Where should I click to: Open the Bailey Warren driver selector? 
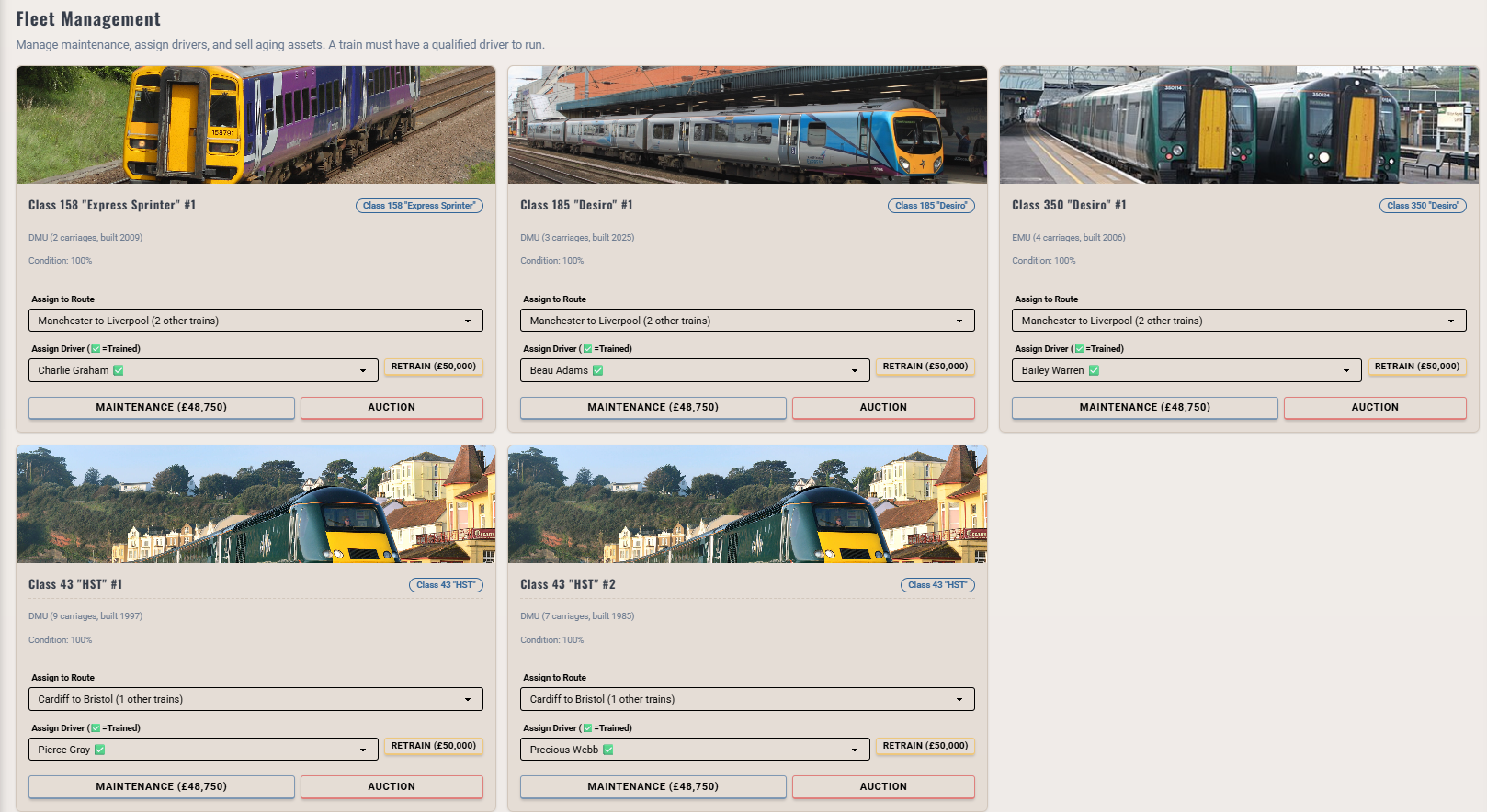click(x=1186, y=370)
